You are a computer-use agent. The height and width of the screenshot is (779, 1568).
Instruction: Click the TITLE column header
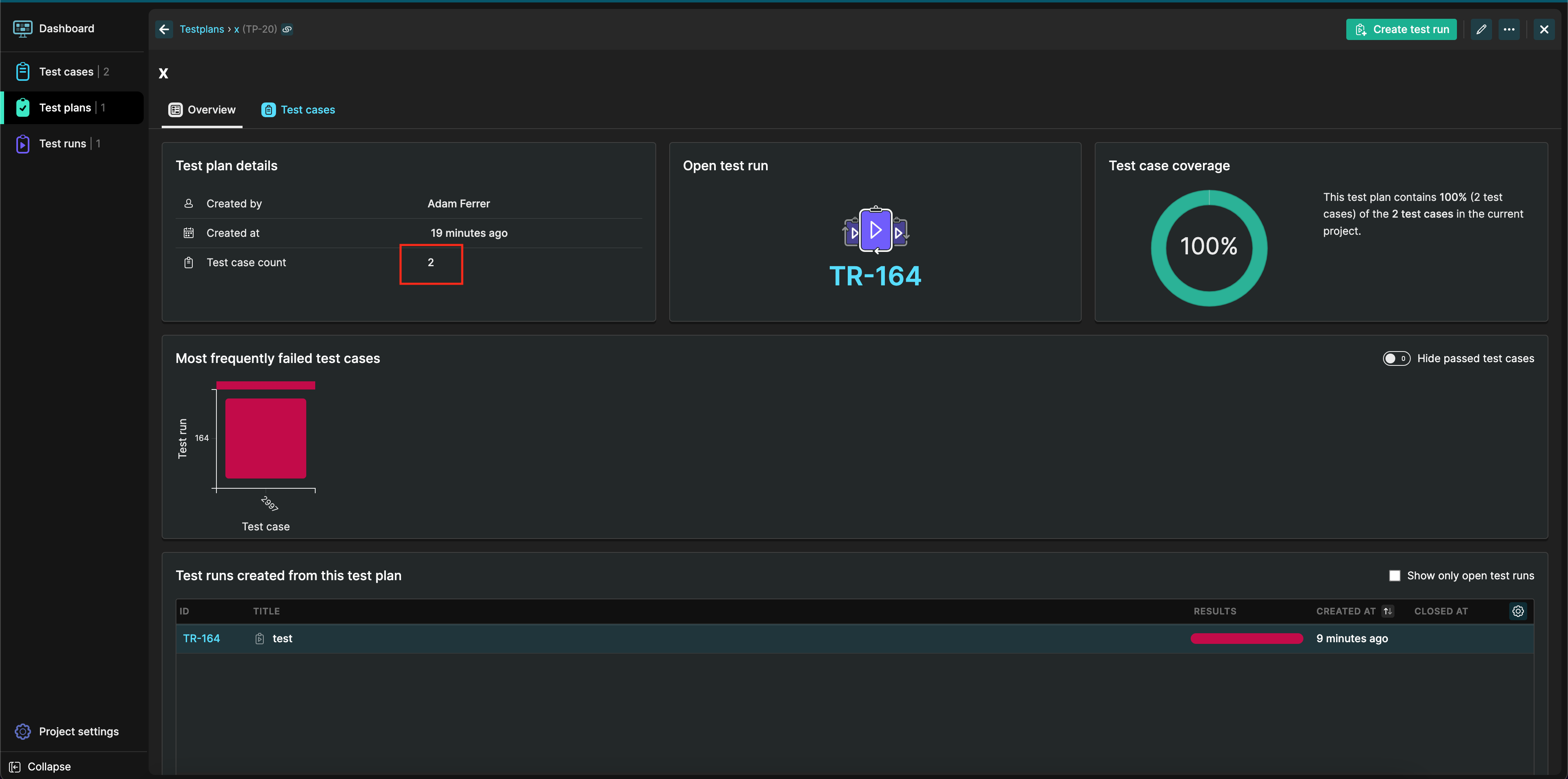(267, 611)
